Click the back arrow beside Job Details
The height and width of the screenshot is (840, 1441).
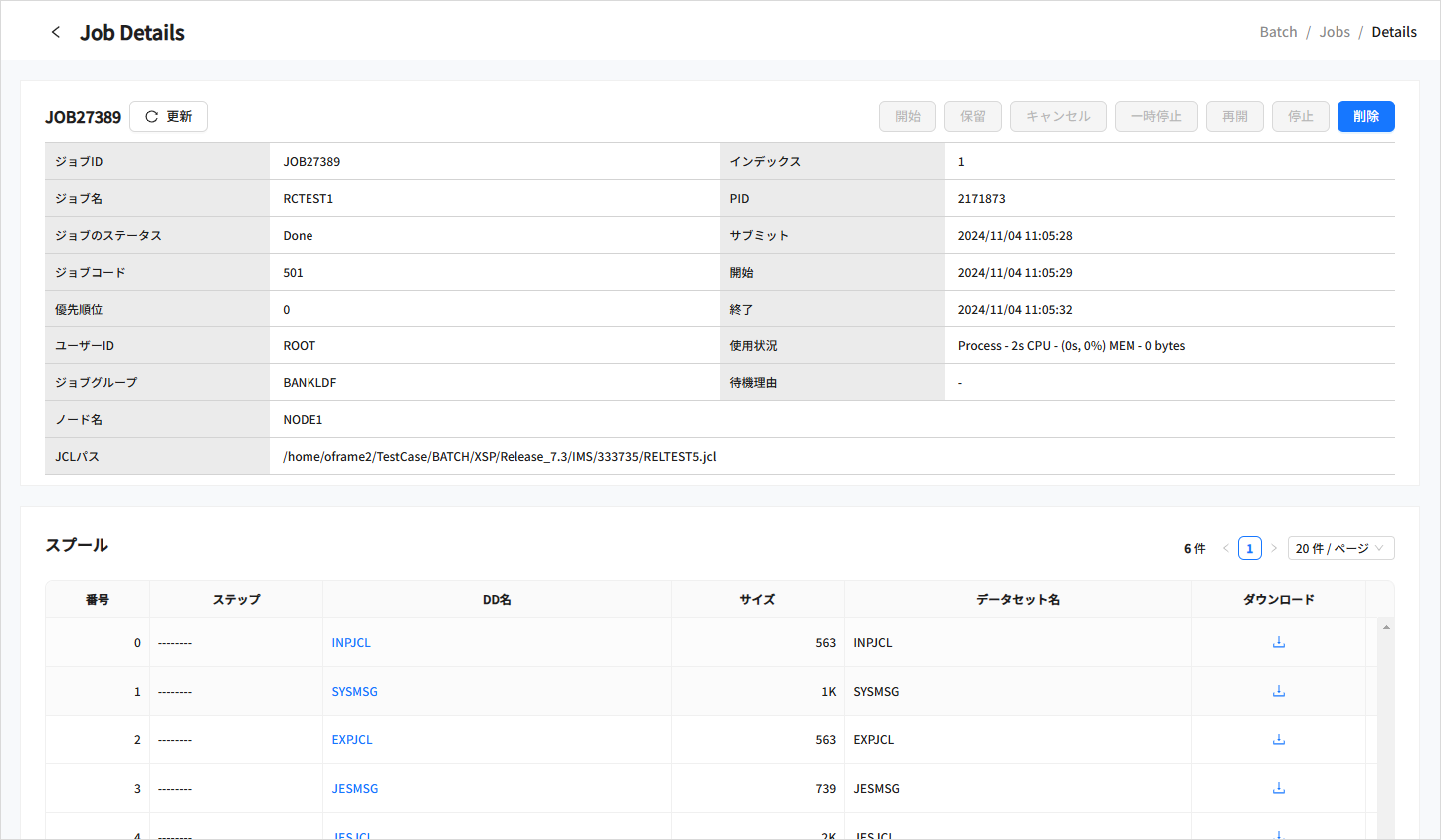coord(56,32)
